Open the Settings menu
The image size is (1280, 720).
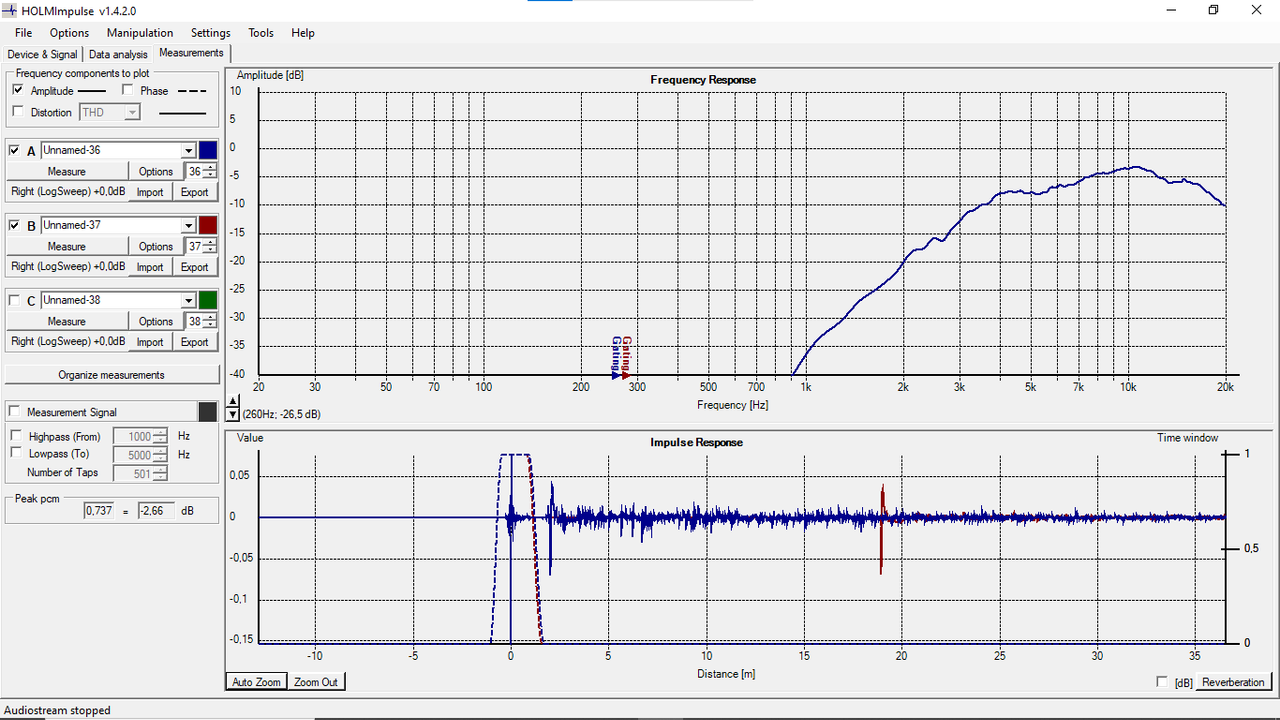[211, 33]
